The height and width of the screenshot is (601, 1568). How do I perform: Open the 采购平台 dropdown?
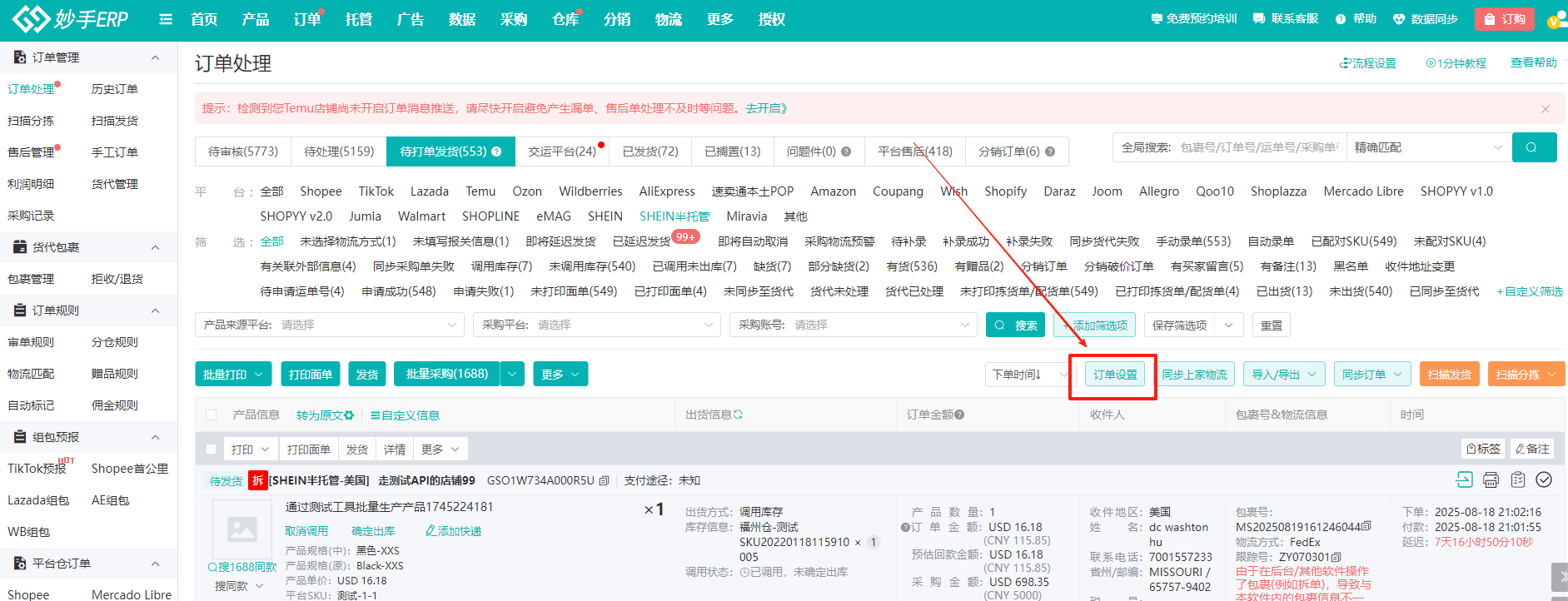597,325
